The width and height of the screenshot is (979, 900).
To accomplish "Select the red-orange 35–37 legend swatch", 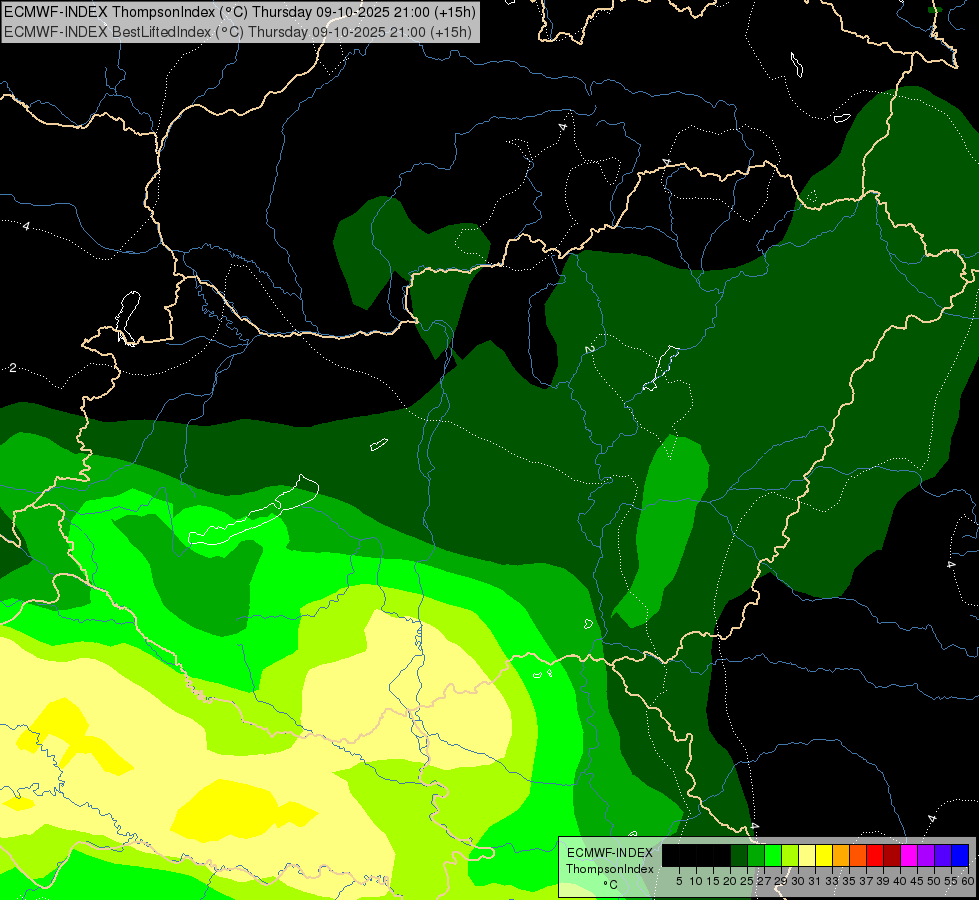I will [858, 855].
